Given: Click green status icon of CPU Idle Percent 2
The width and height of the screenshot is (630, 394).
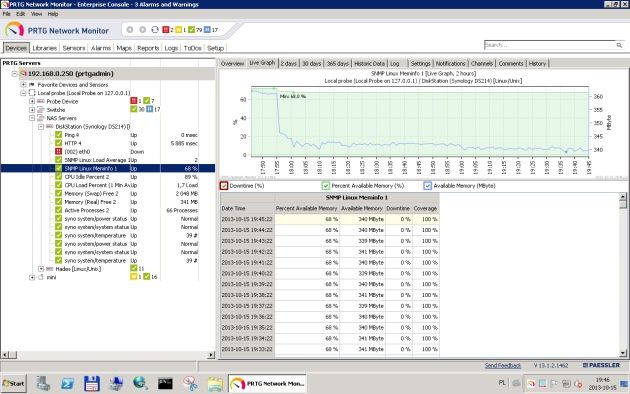Looking at the screenshot, I should point(58,177).
